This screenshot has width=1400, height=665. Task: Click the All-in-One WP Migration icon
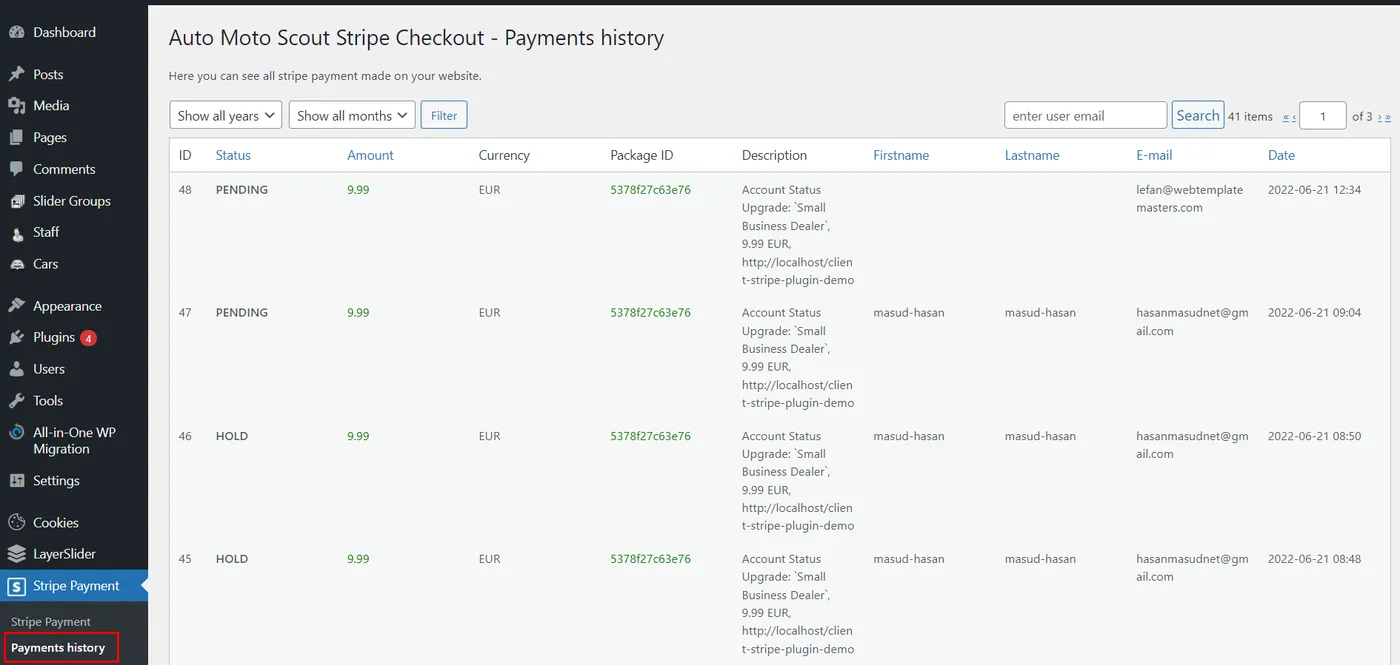(16, 433)
